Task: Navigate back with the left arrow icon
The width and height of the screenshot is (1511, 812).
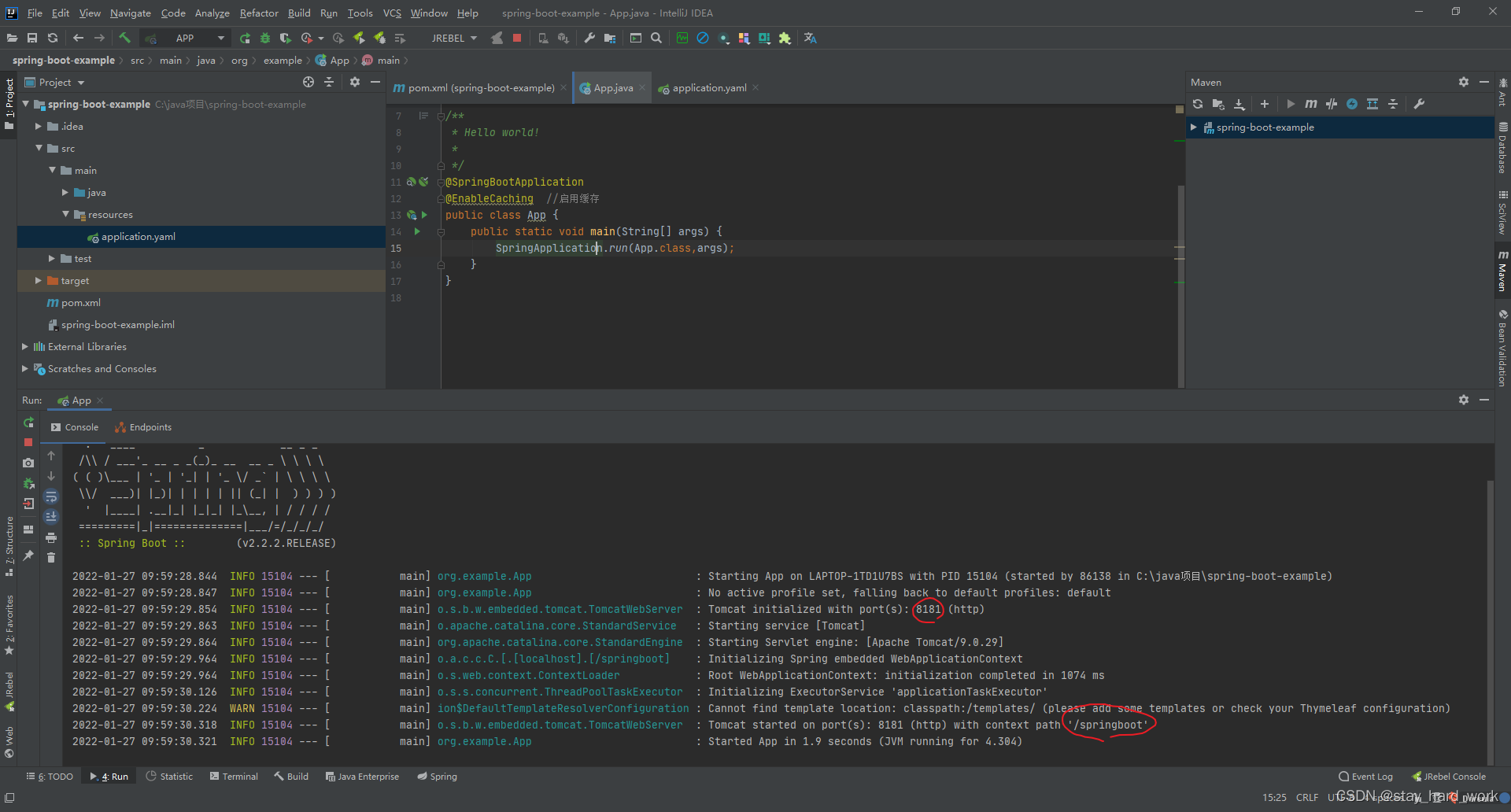Action: click(x=78, y=38)
